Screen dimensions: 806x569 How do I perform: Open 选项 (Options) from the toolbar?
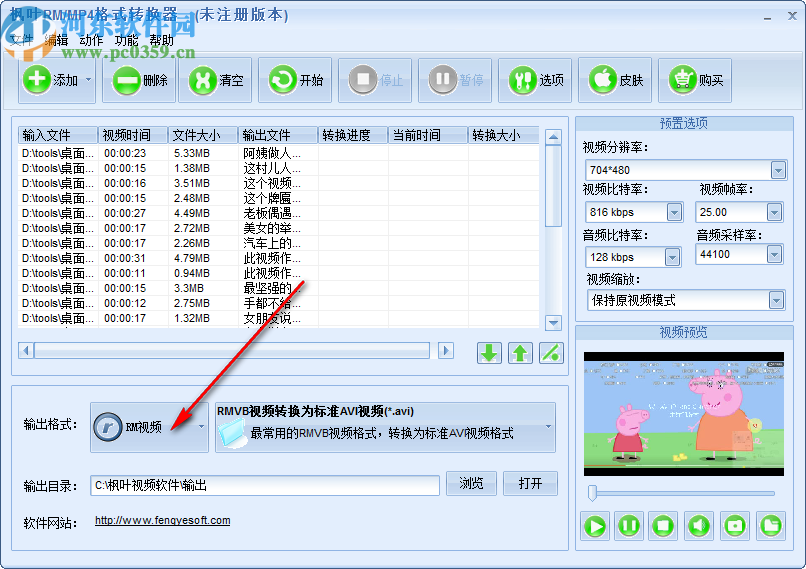point(535,80)
